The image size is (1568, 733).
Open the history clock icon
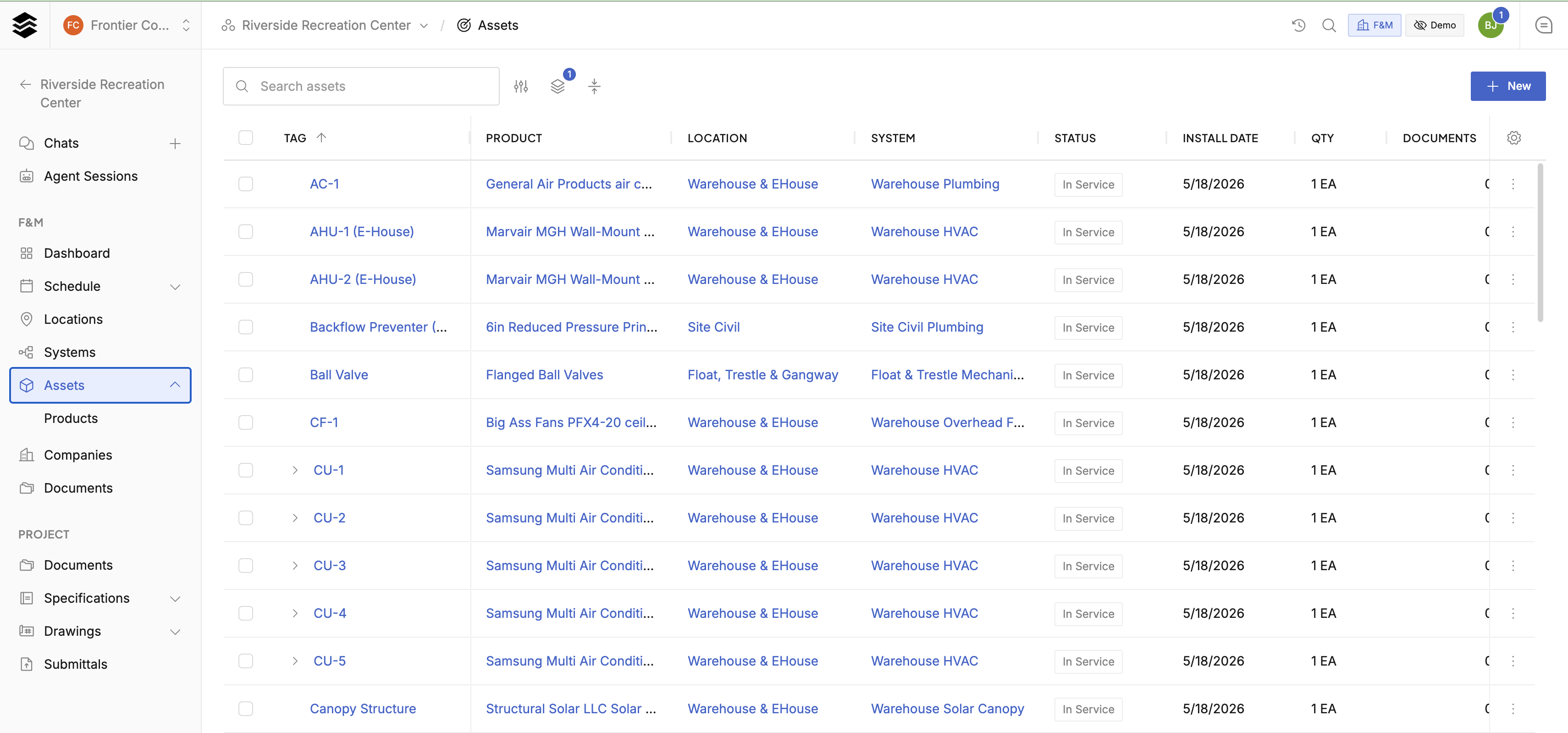1298,25
